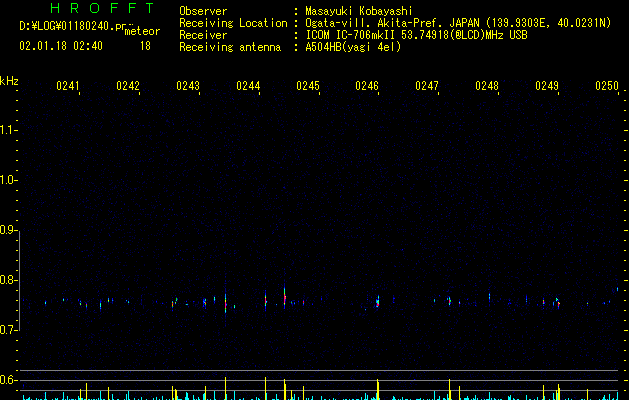Click the 0248 time marker
Image resolution: width=629 pixels, height=400 pixels.
click(487, 86)
